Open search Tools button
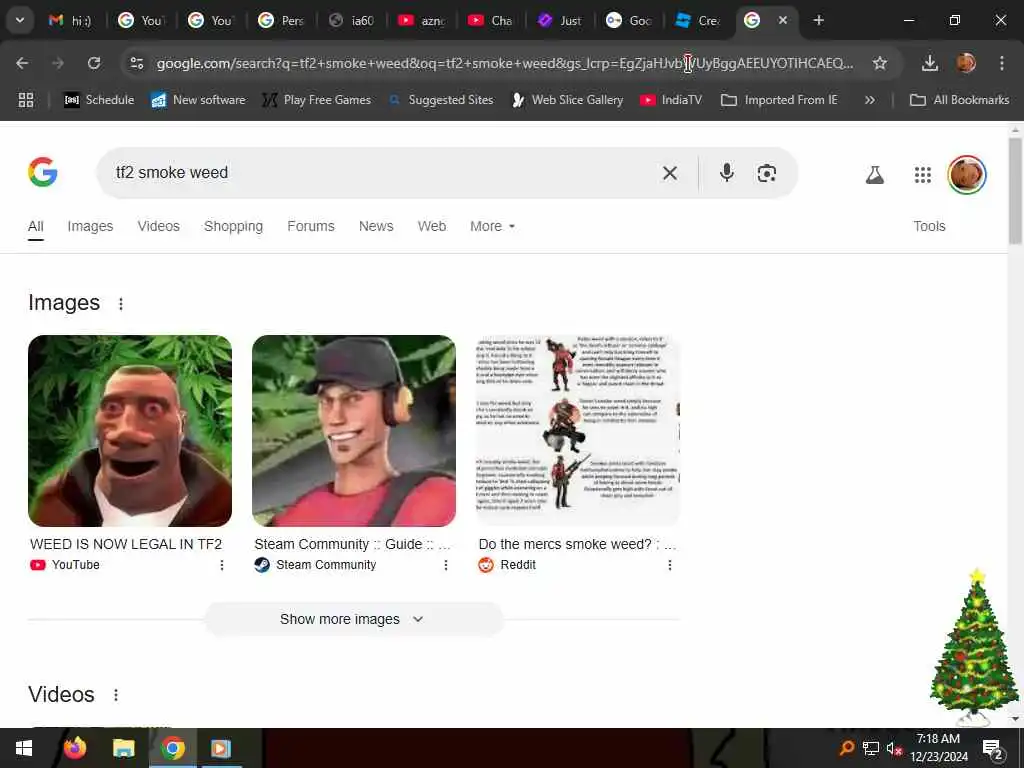The width and height of the screenshot is (1024, 768). click(929, 226)
